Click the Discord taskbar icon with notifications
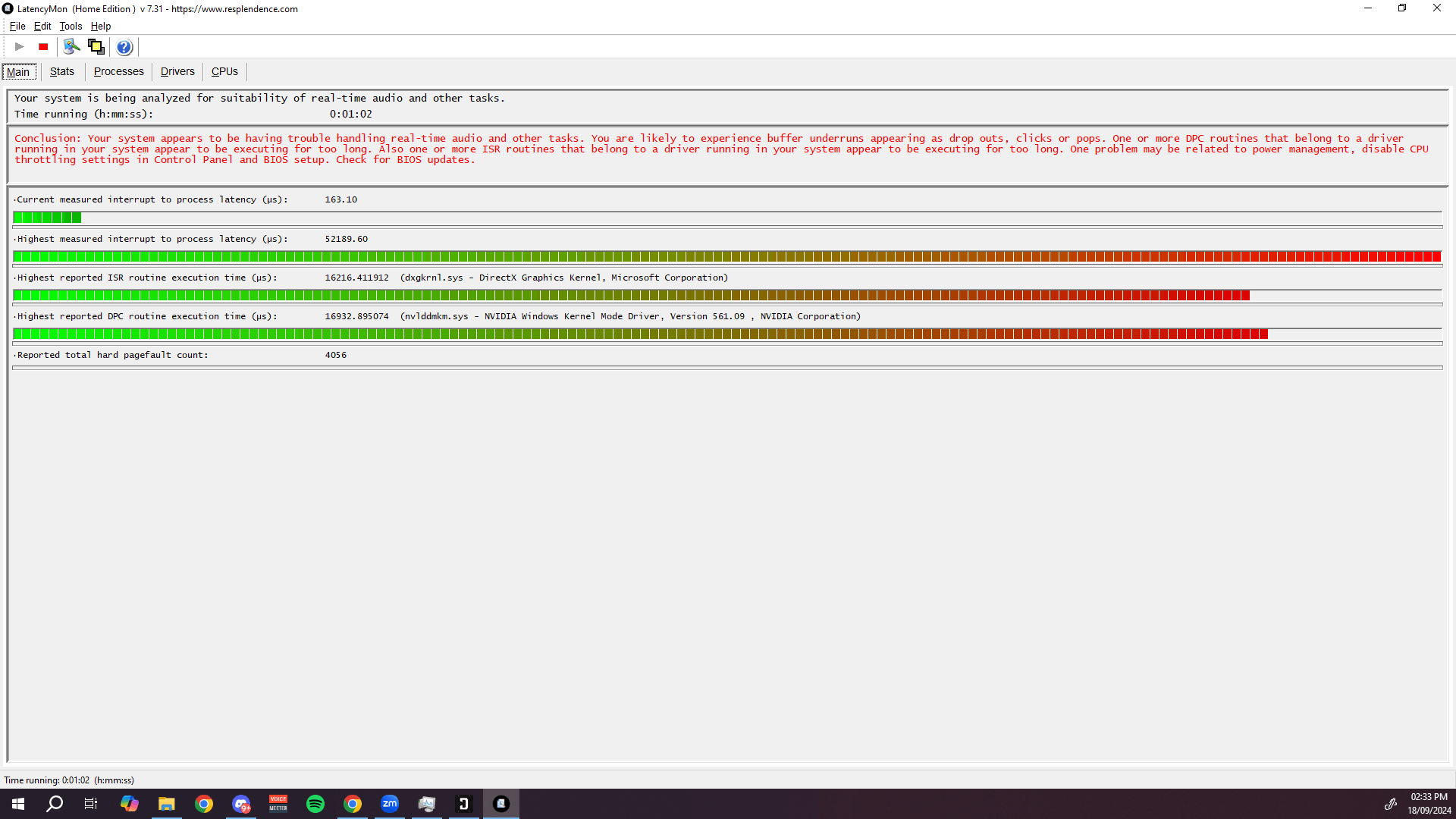Image resolution: width=1456 pixels, height=819 pixels. click(241, 804)
